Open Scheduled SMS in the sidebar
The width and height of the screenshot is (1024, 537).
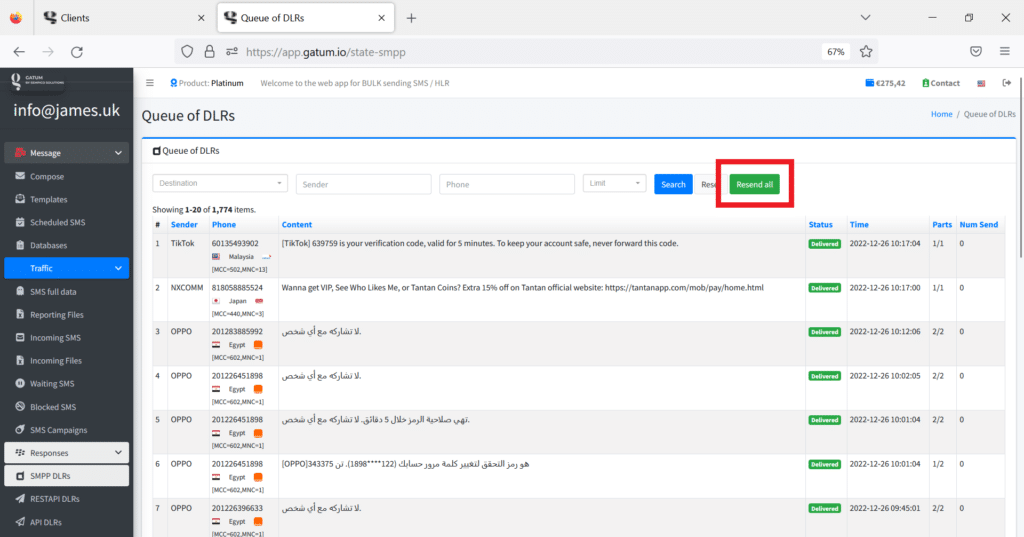click(x=67, y=222)
